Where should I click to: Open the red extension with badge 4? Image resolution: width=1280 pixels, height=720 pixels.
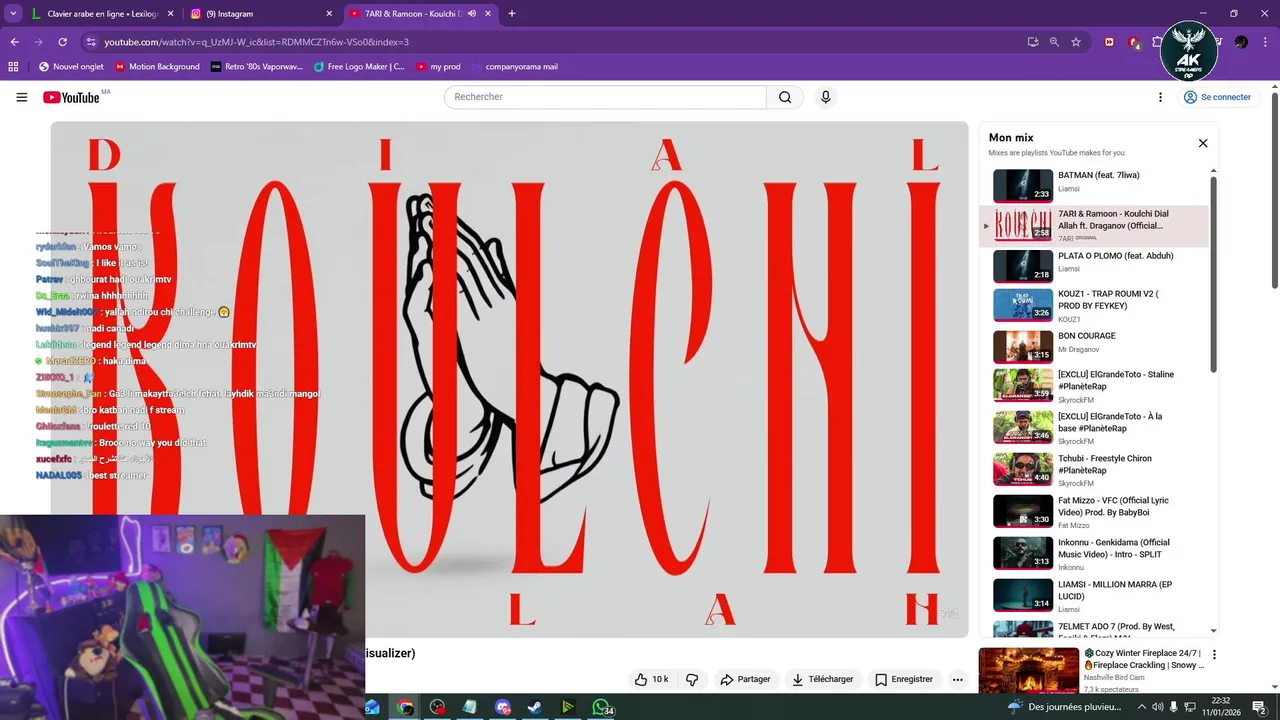pos(1134,42)
